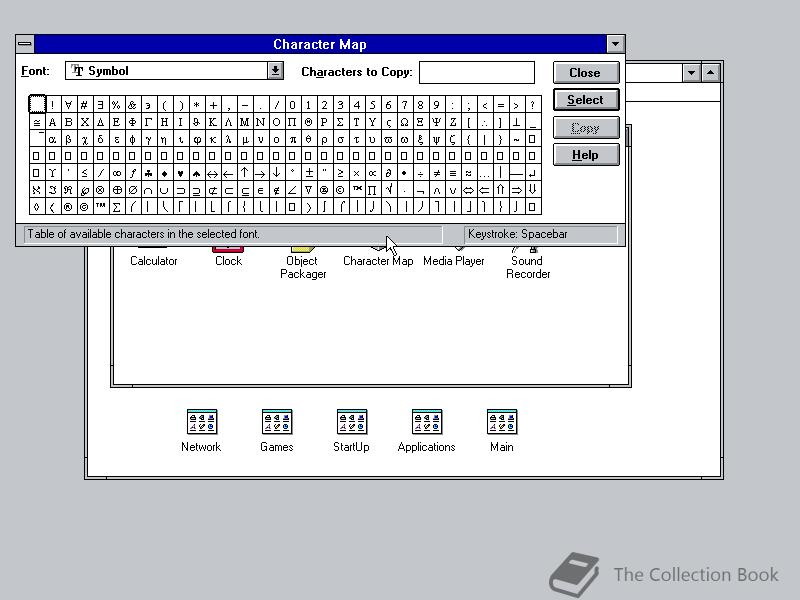The height and width of the screenshot is (600, 800).
Task: Choose the double down arrow symbol
Action: (x=532, y=190)
